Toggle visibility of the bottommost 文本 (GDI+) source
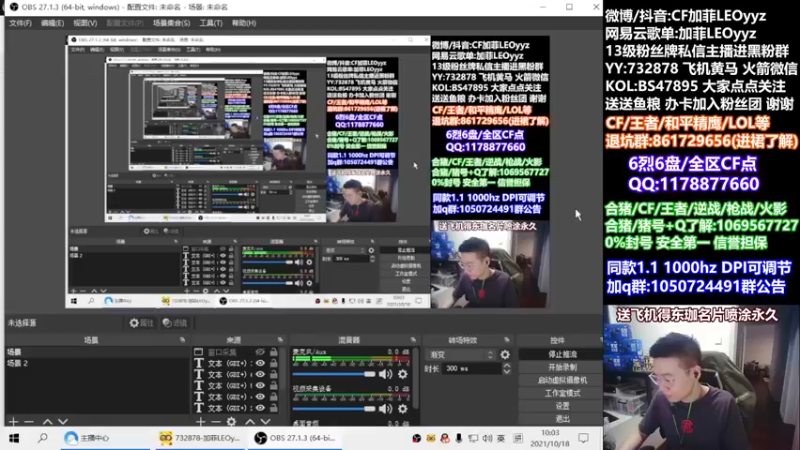Viewport: 800px width, 450px height. click(x=260, y=408)
